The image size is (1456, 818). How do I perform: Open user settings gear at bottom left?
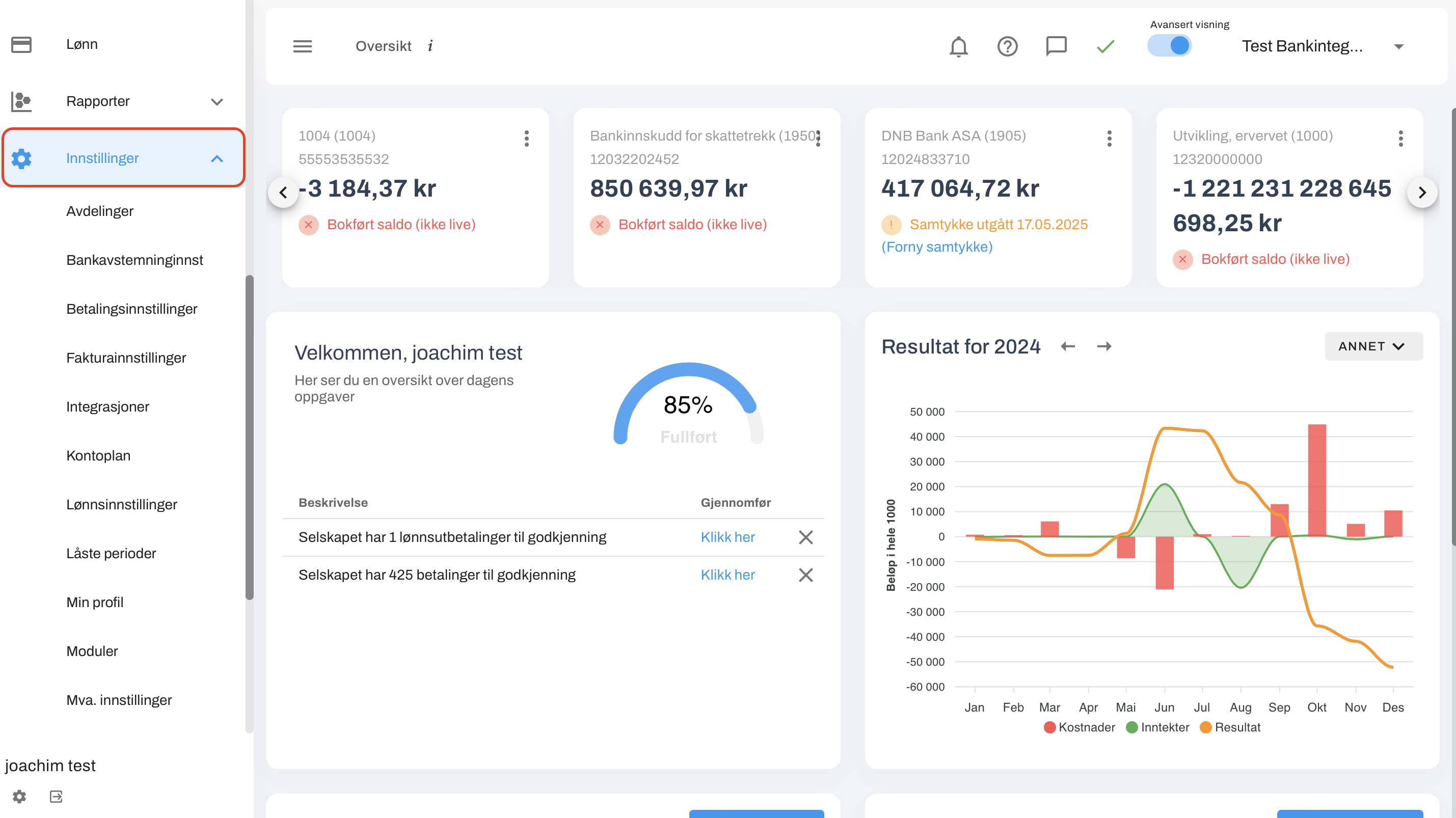click(19, 797)
